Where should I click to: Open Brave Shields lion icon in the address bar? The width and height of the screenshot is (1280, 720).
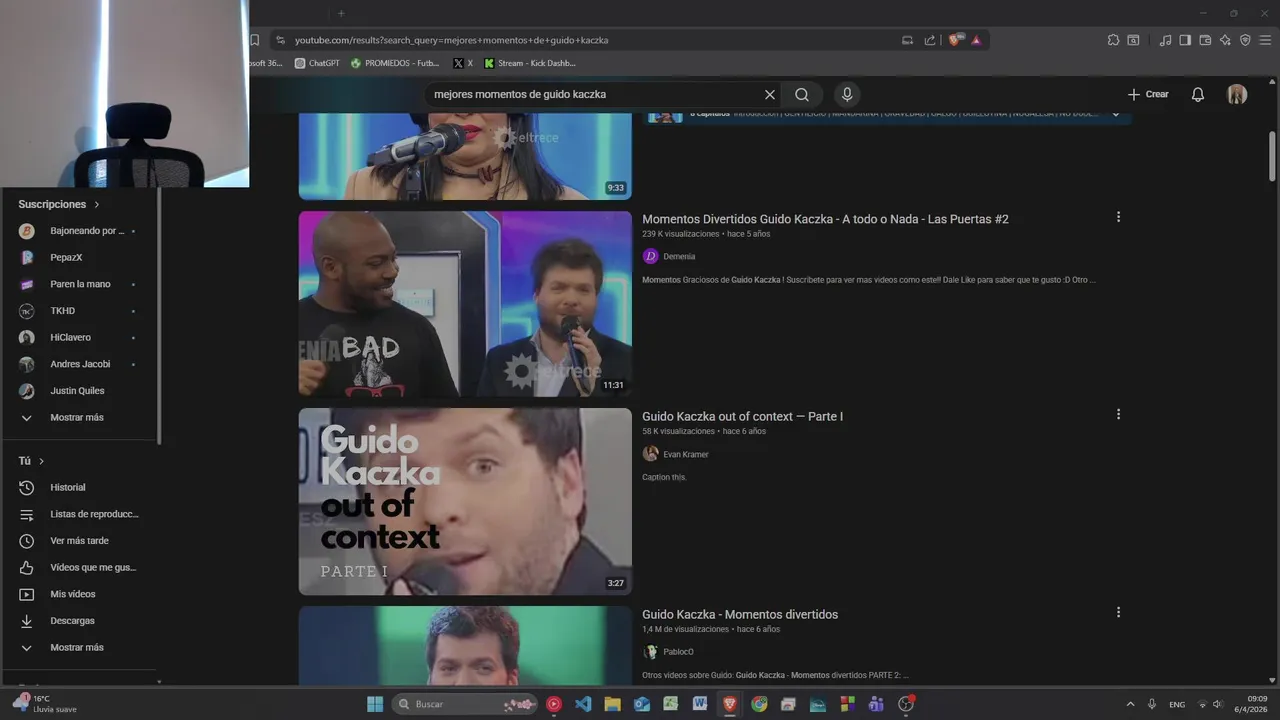[955, 40]
